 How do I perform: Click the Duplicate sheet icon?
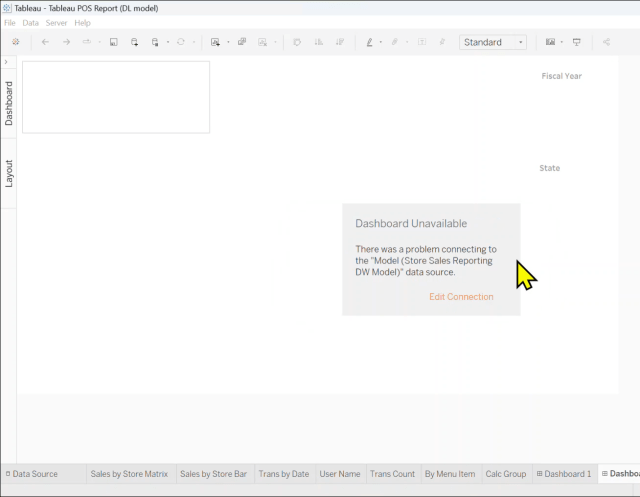coord(242,42)
